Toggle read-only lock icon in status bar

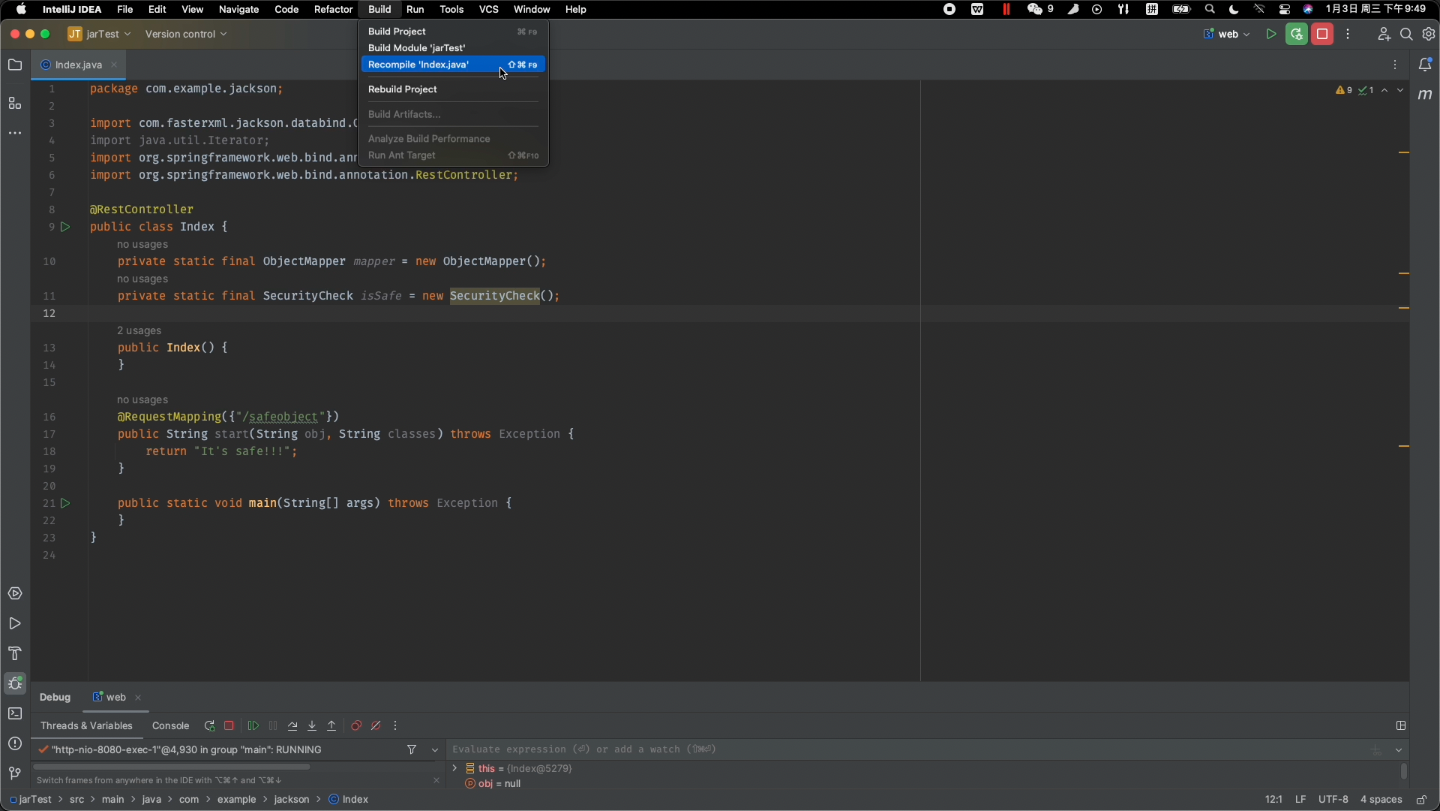click(1421, 800)
